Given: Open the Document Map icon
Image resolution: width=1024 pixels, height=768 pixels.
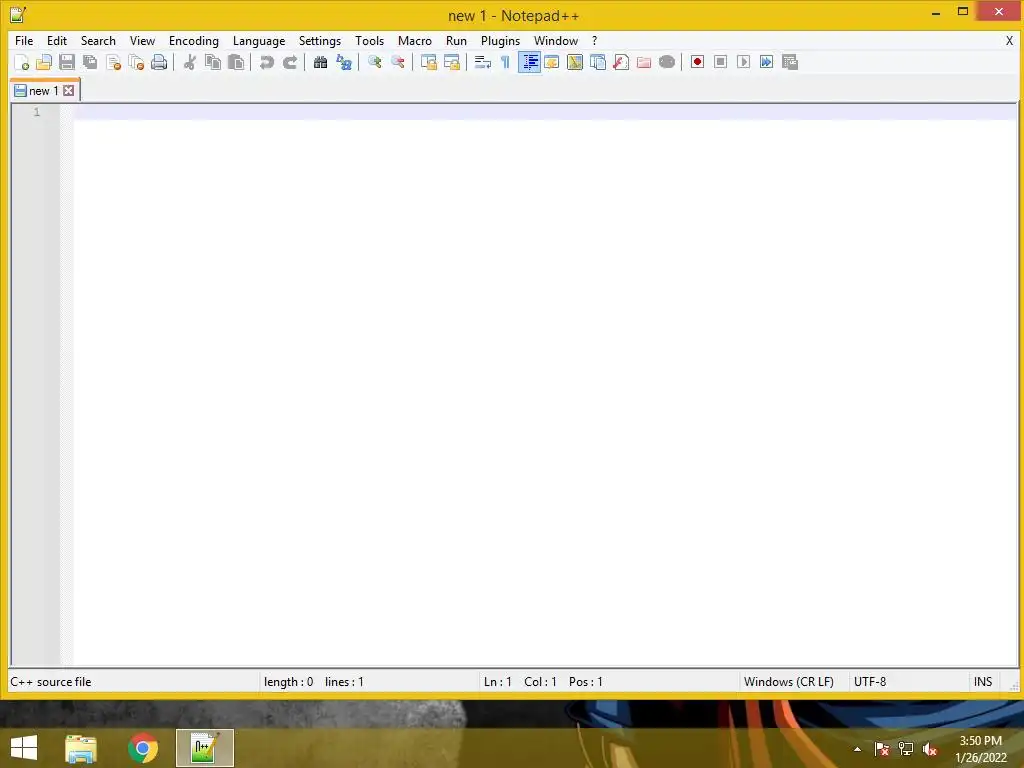Looking at the screenshot, I should (x=575, y=62).
